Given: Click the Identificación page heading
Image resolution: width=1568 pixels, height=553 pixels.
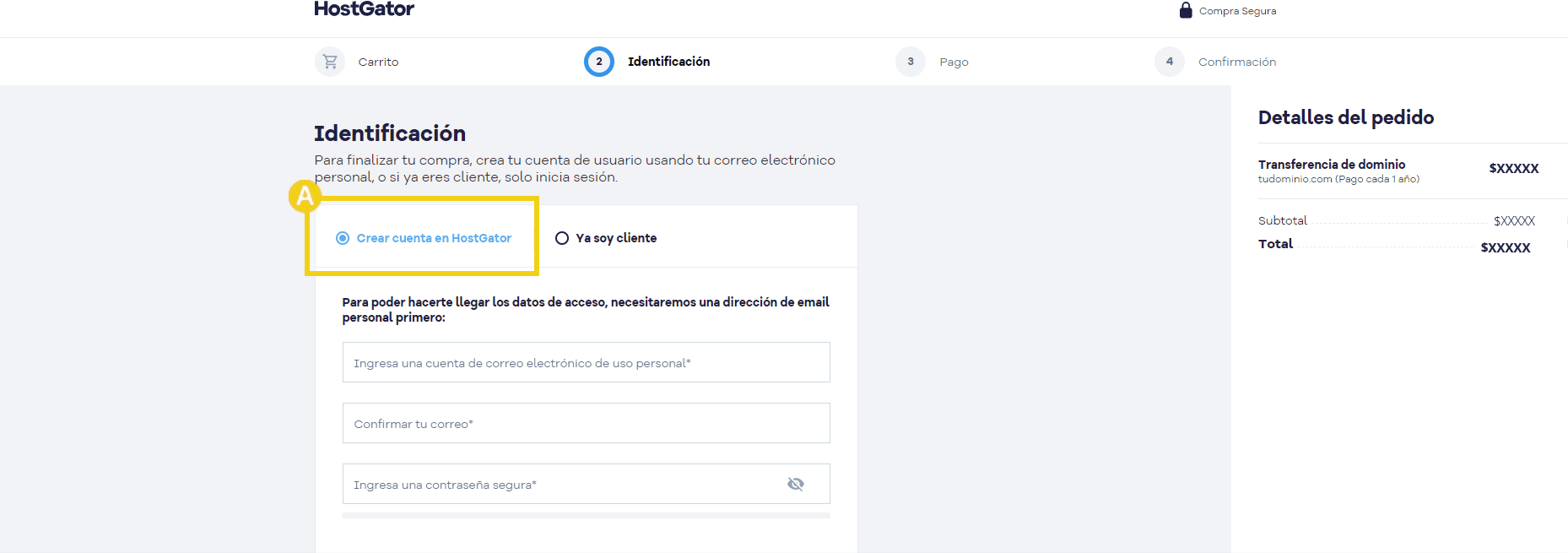Looking at the screenshot, I should click(x=390, y=133).
